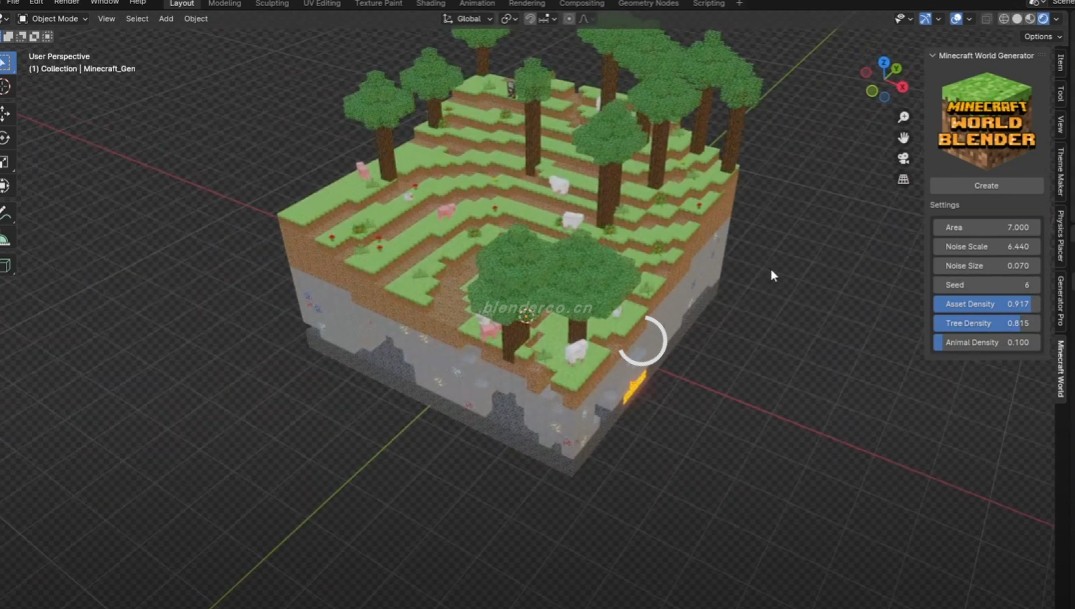Image resolution: width=1075 pixels, height=609 pixels.
Task: Click the blue Z axis on navigation gizmo
Action: tap(884, 62)
